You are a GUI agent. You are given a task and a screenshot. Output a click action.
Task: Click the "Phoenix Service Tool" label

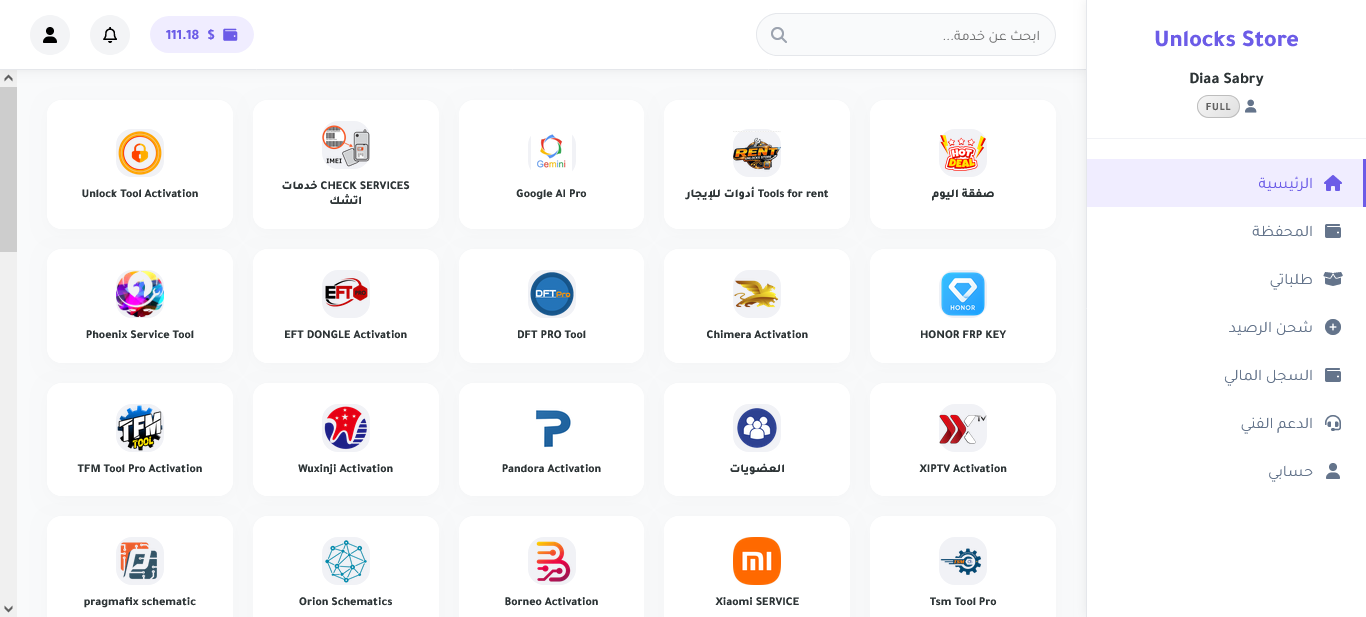[140, 335]
